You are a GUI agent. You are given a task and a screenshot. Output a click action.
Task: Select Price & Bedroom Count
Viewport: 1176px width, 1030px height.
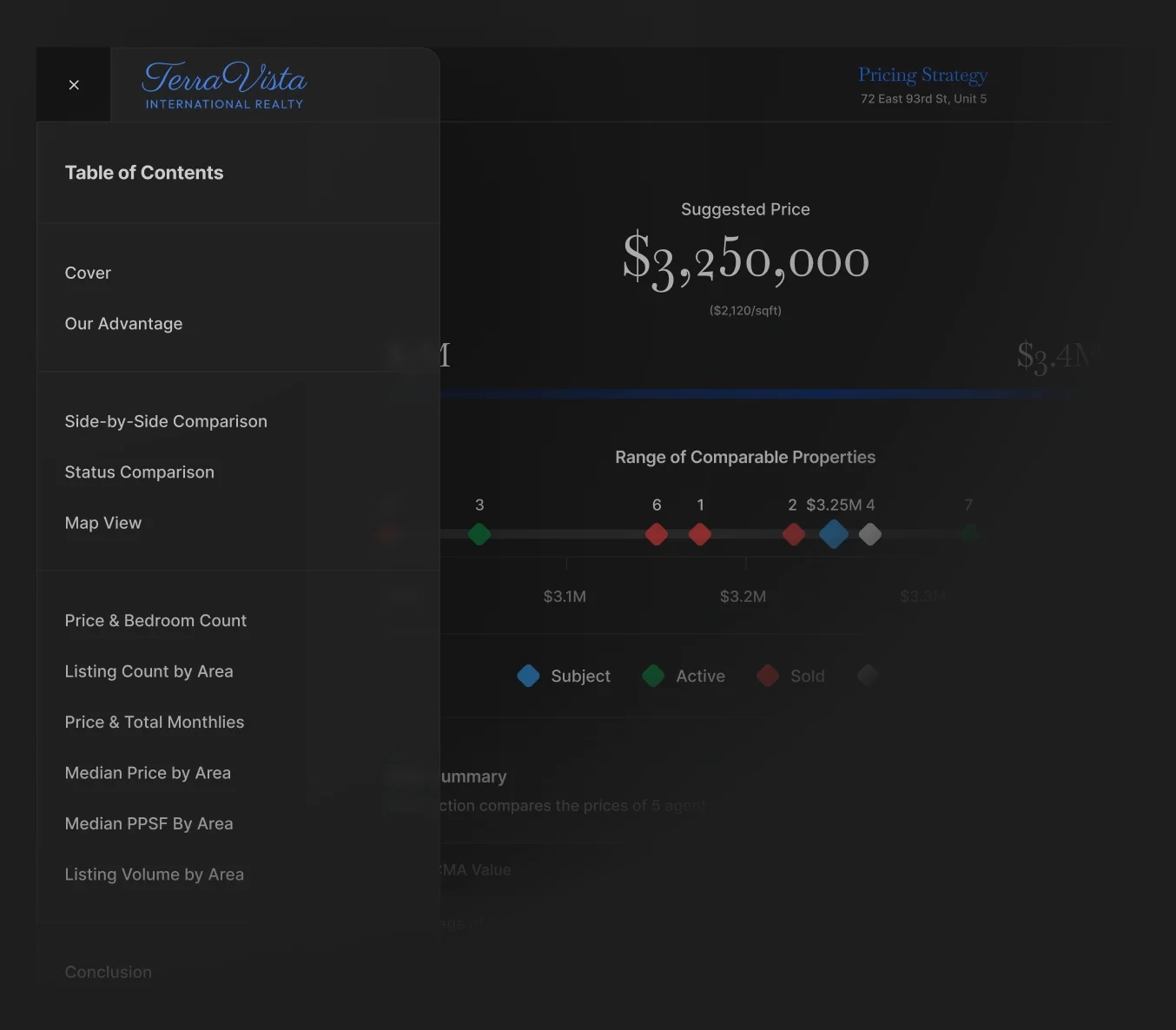point(155,621)
